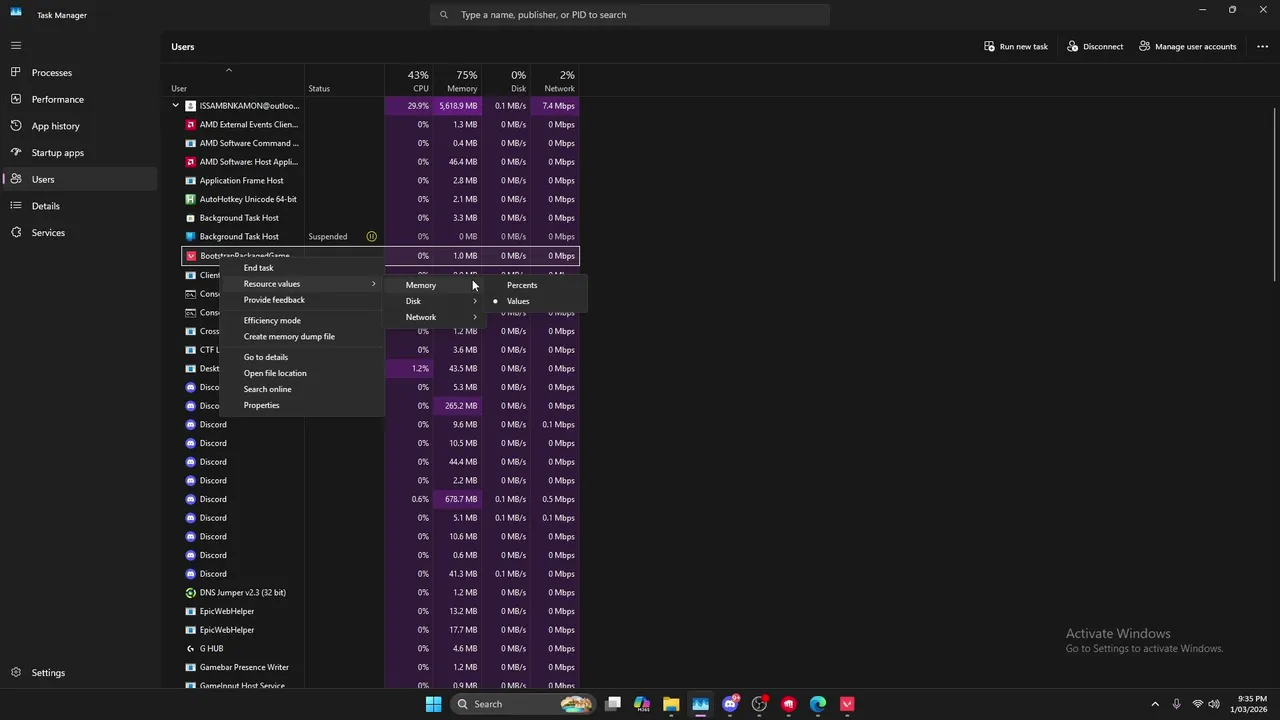The image size is (1280, 720).
Task: Click the Gamebar Presence Writer icon
Action: [191, 667]
